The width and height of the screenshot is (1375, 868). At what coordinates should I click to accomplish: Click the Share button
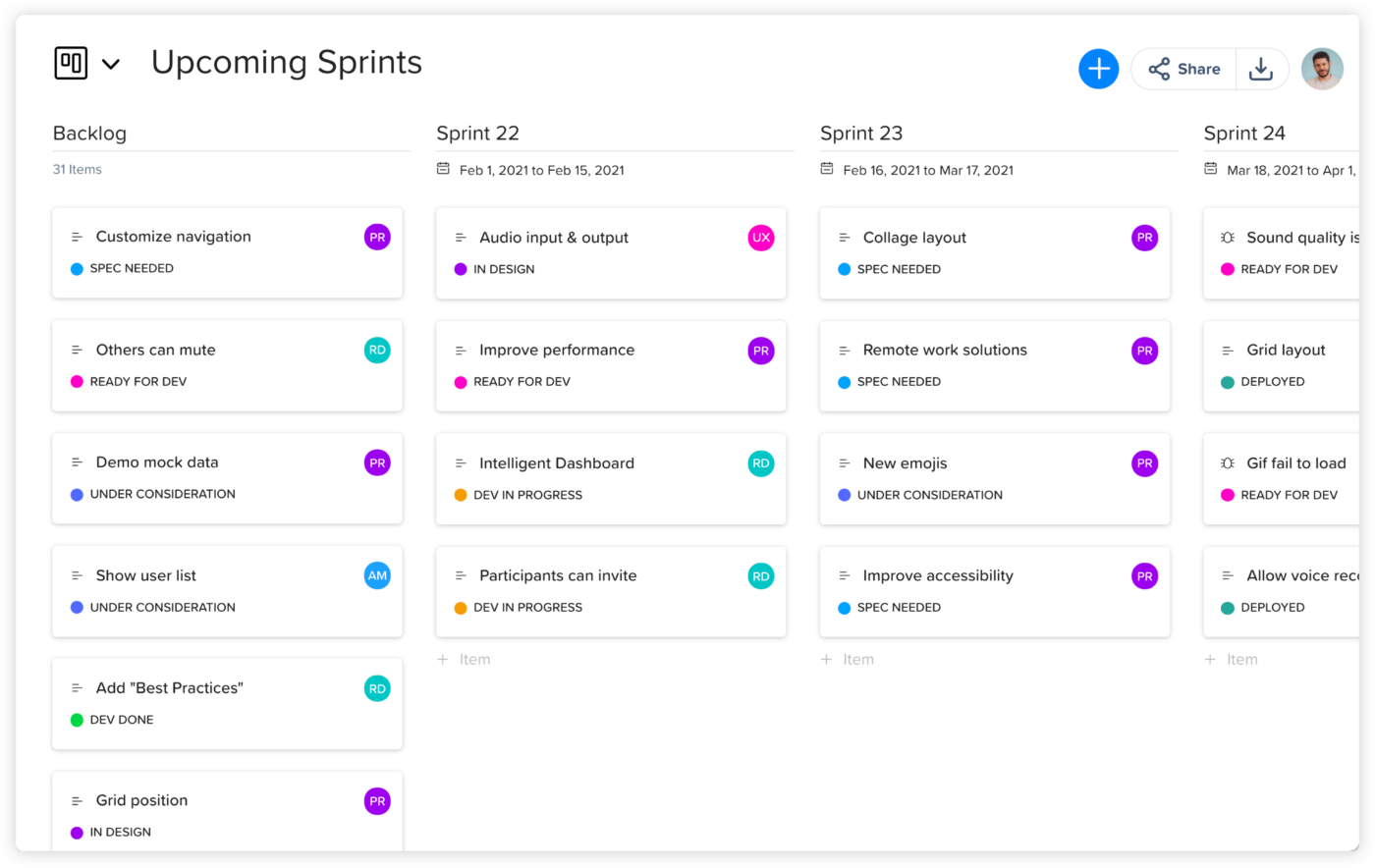click(1184, 69)
